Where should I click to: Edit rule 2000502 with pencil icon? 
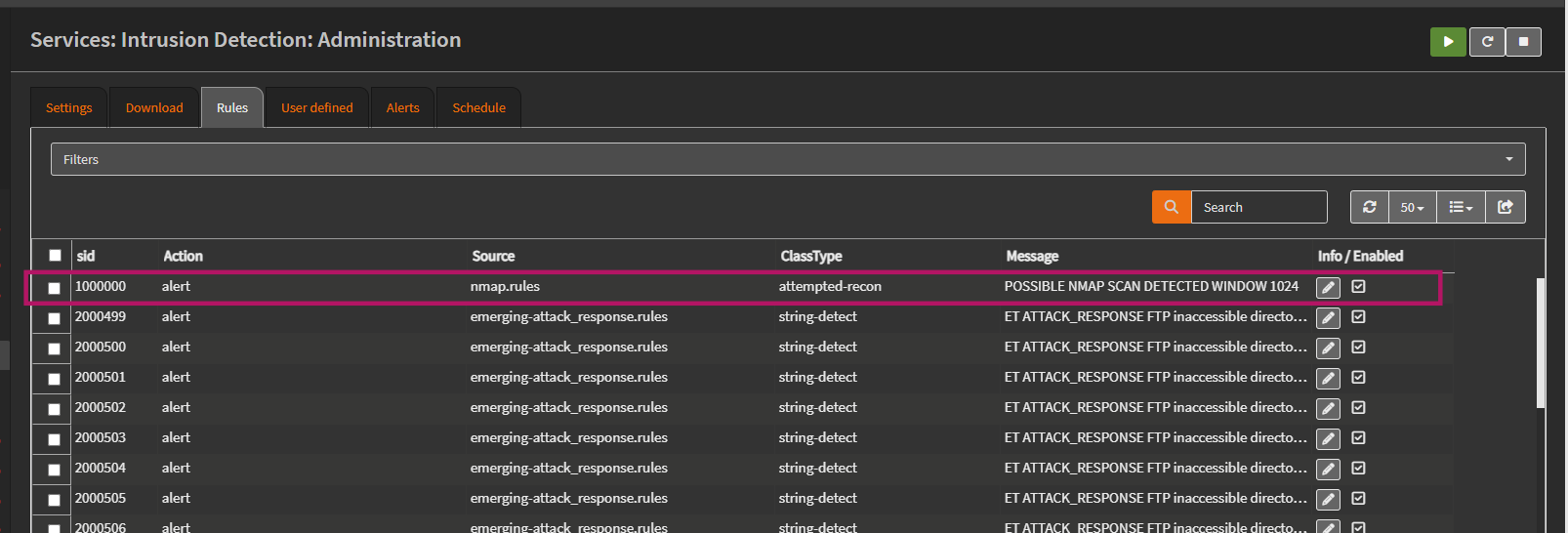(1328, 408)
